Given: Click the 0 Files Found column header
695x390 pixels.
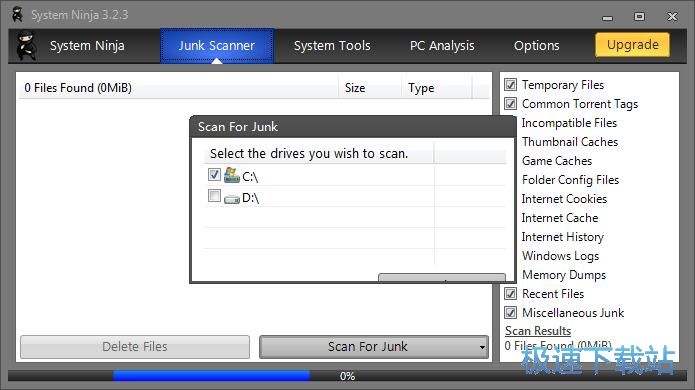Looking at the screenshot, I should click(179, 88).
